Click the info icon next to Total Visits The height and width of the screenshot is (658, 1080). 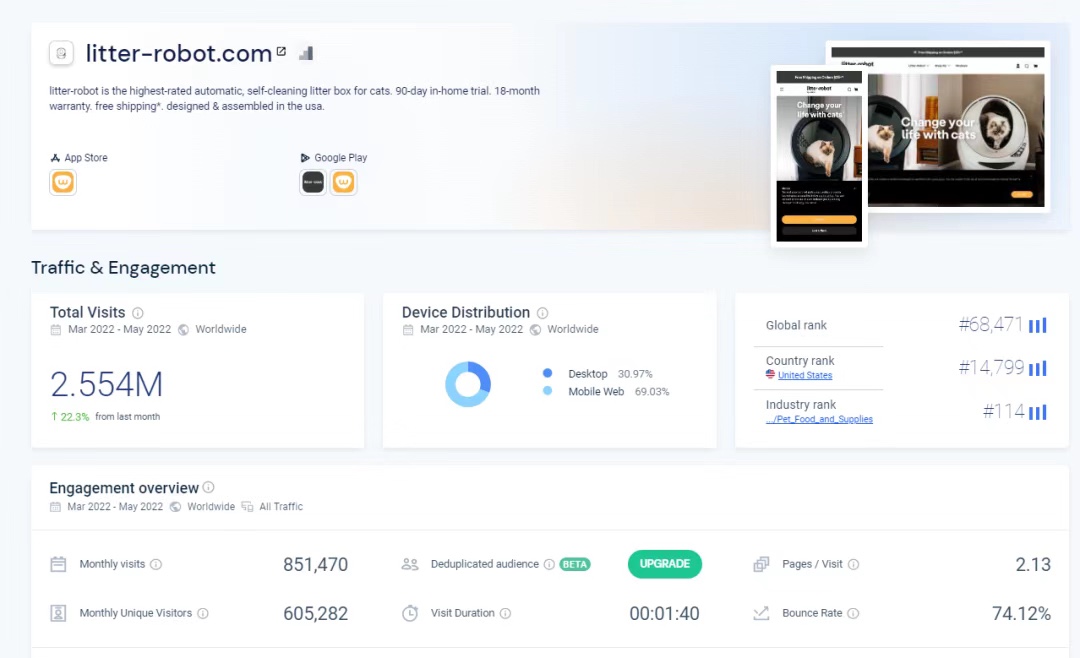coord(138,313)
